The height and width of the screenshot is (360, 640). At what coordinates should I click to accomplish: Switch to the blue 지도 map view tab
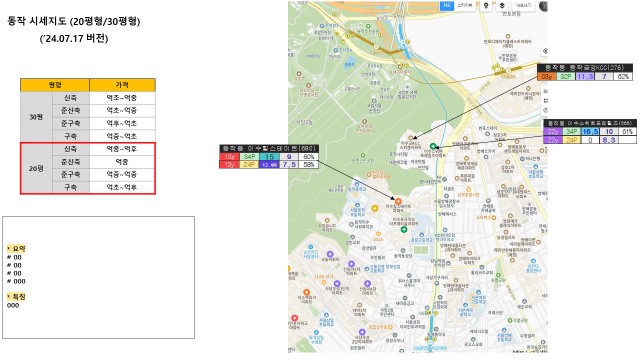pyautogui.click(x=447, y=6)
